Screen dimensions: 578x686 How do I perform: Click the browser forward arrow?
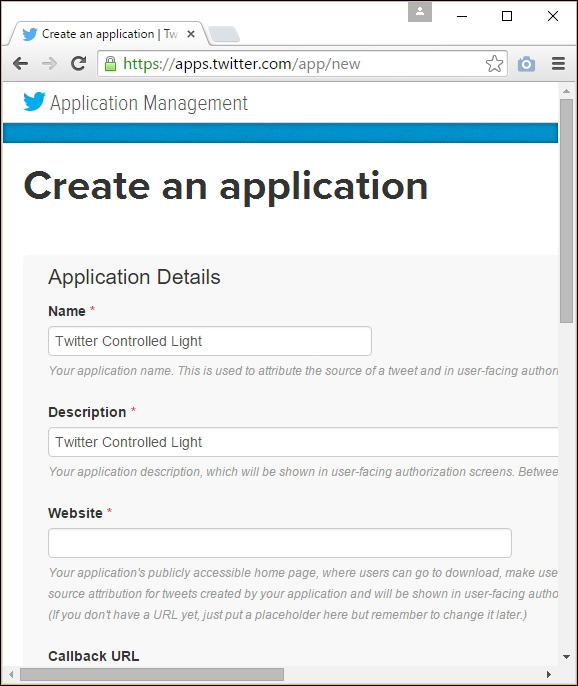49,64
